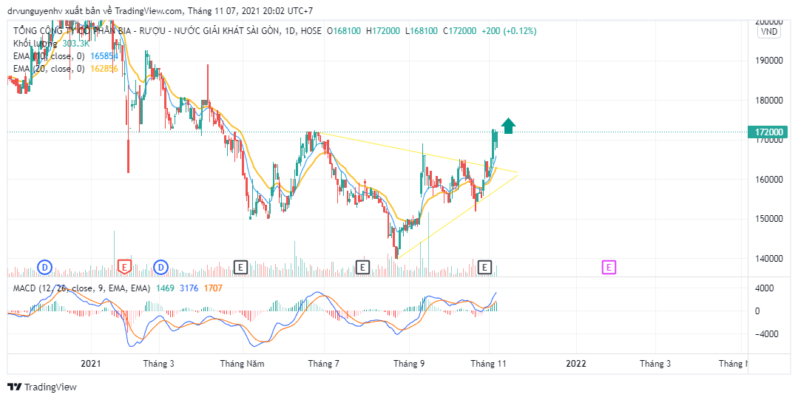Click the open value O168100

344,31
